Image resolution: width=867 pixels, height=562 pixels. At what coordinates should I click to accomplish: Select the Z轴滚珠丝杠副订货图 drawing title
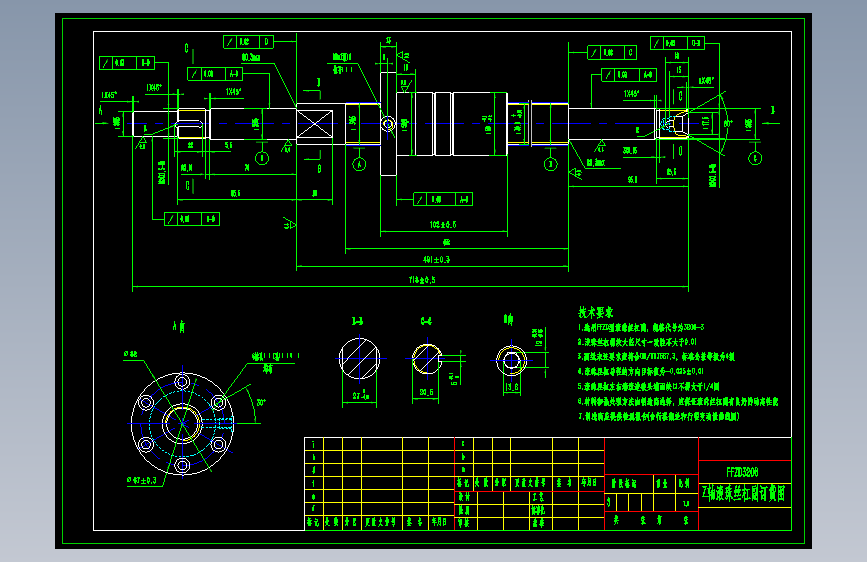[743, 493]
